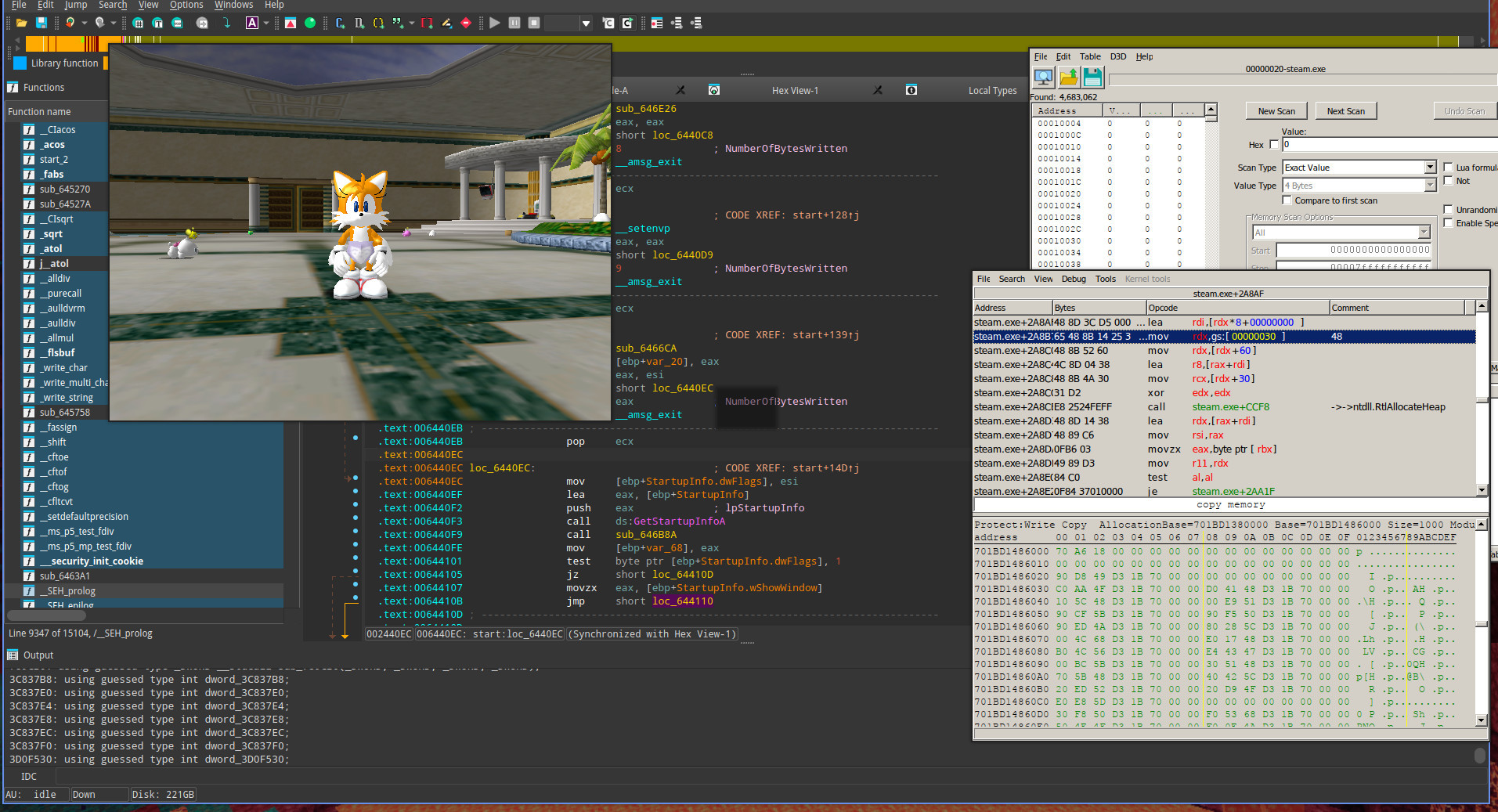
Task: Select the RtlAllocateHeap call disassembly row
Action: 1224,406
